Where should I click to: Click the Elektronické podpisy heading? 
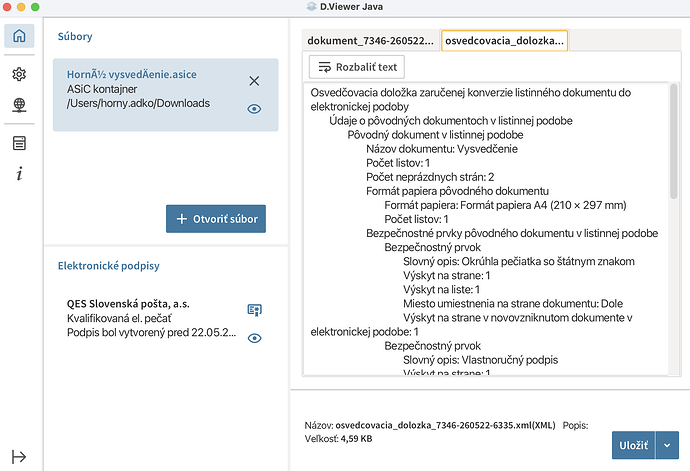click(x=108, y=266)
